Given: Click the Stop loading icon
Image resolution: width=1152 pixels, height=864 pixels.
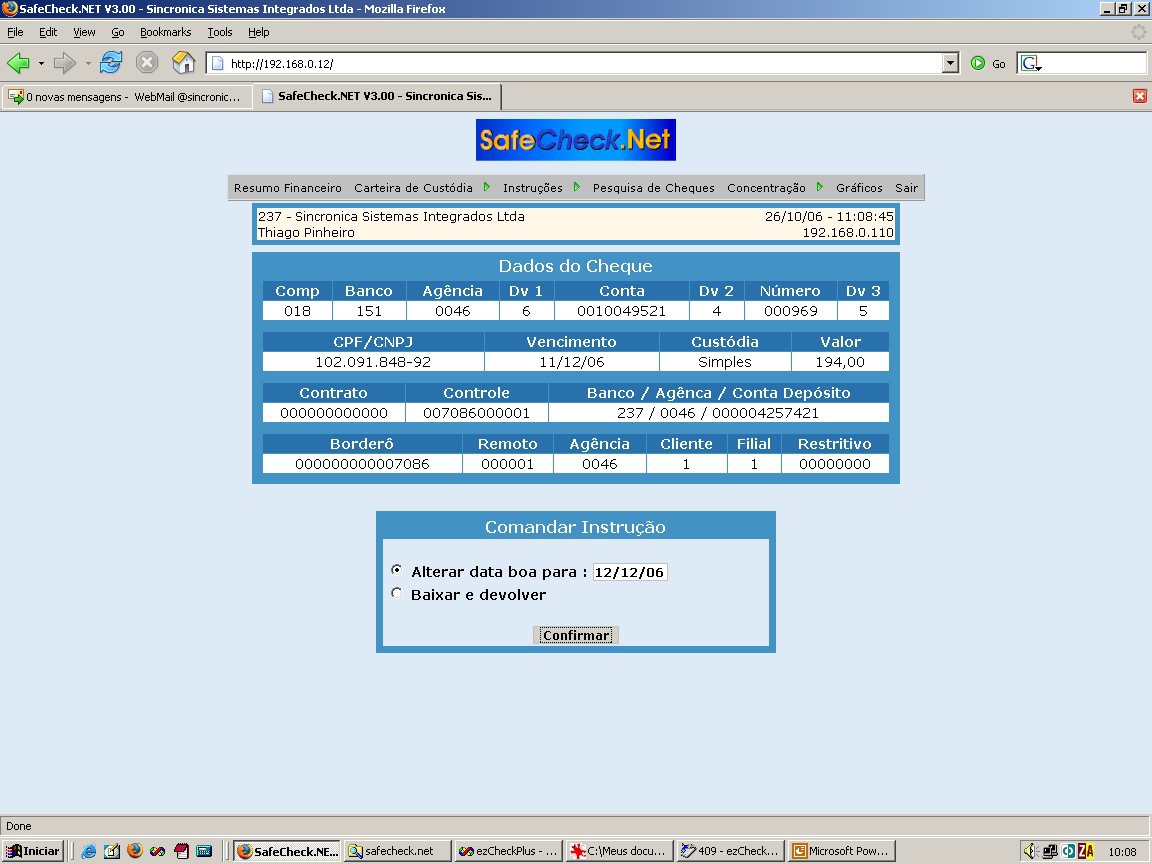Looking at the screenshot, I should coord(147,63).
